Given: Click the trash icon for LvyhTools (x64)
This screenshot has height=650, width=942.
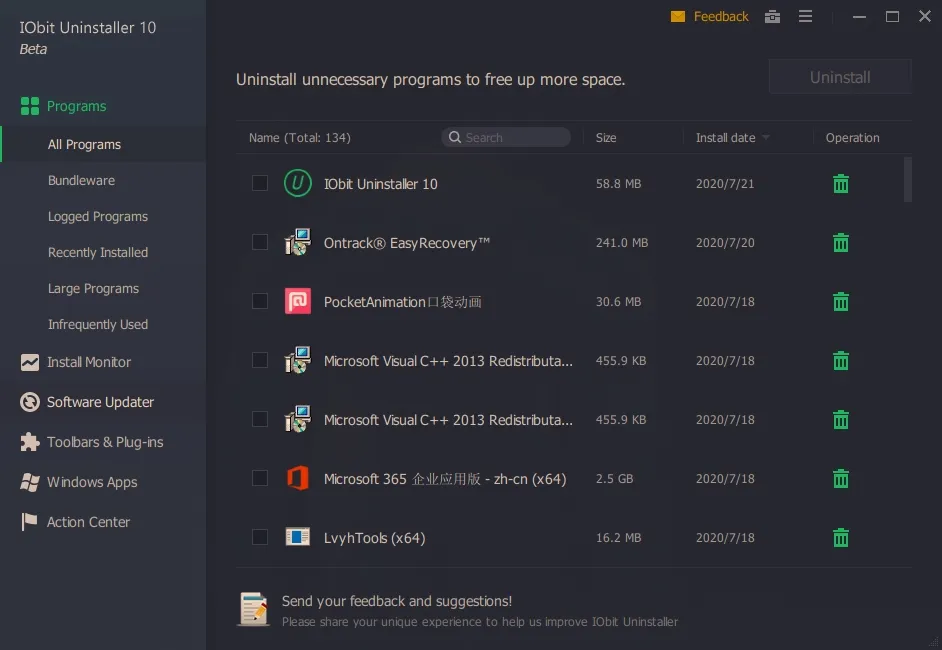Looking at the screenshot, I should click(841, 538).
